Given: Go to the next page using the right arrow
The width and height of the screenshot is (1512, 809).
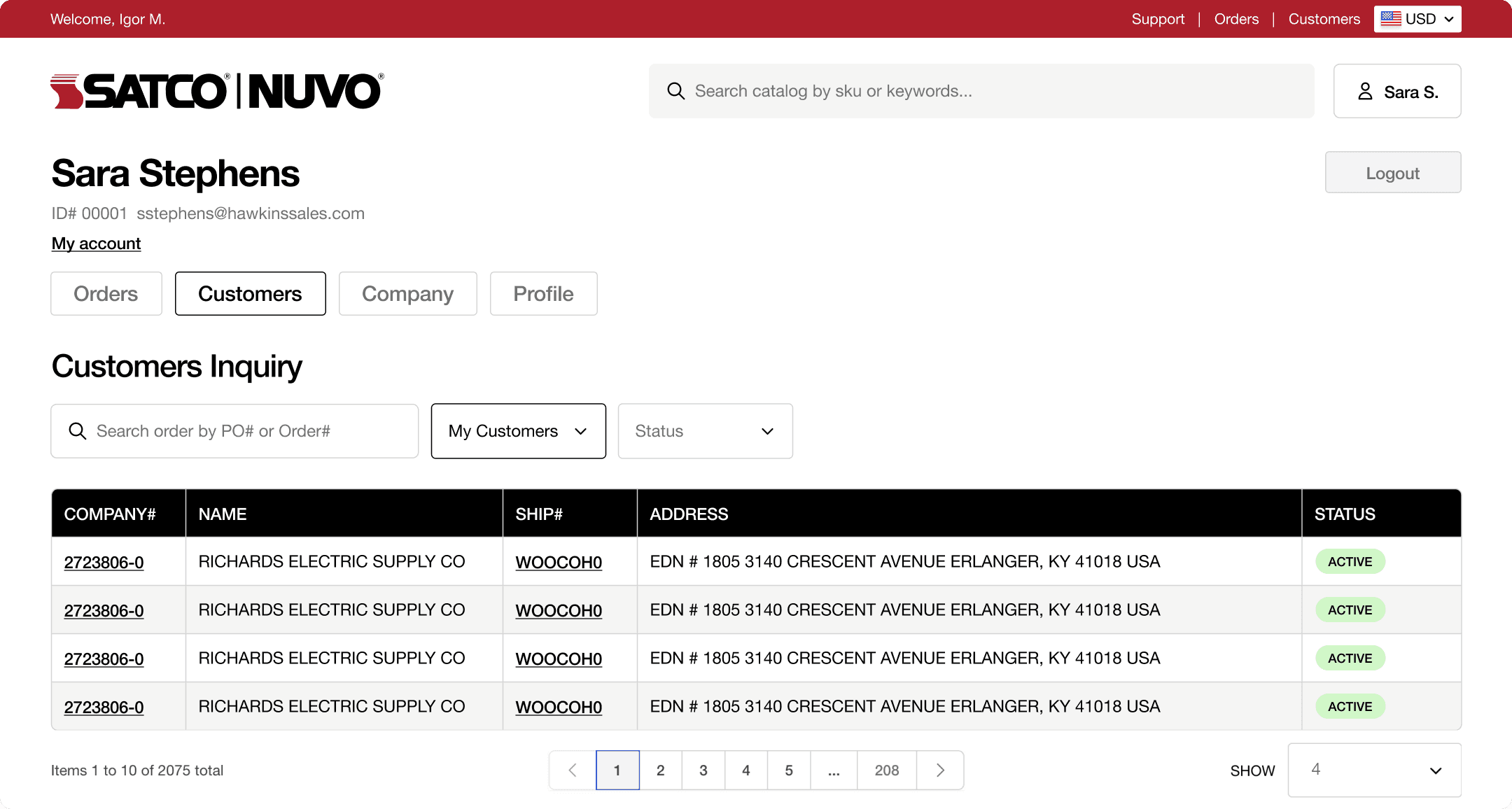Looking at the screenshot, I should pyautogui.click(x=940, y=770).
